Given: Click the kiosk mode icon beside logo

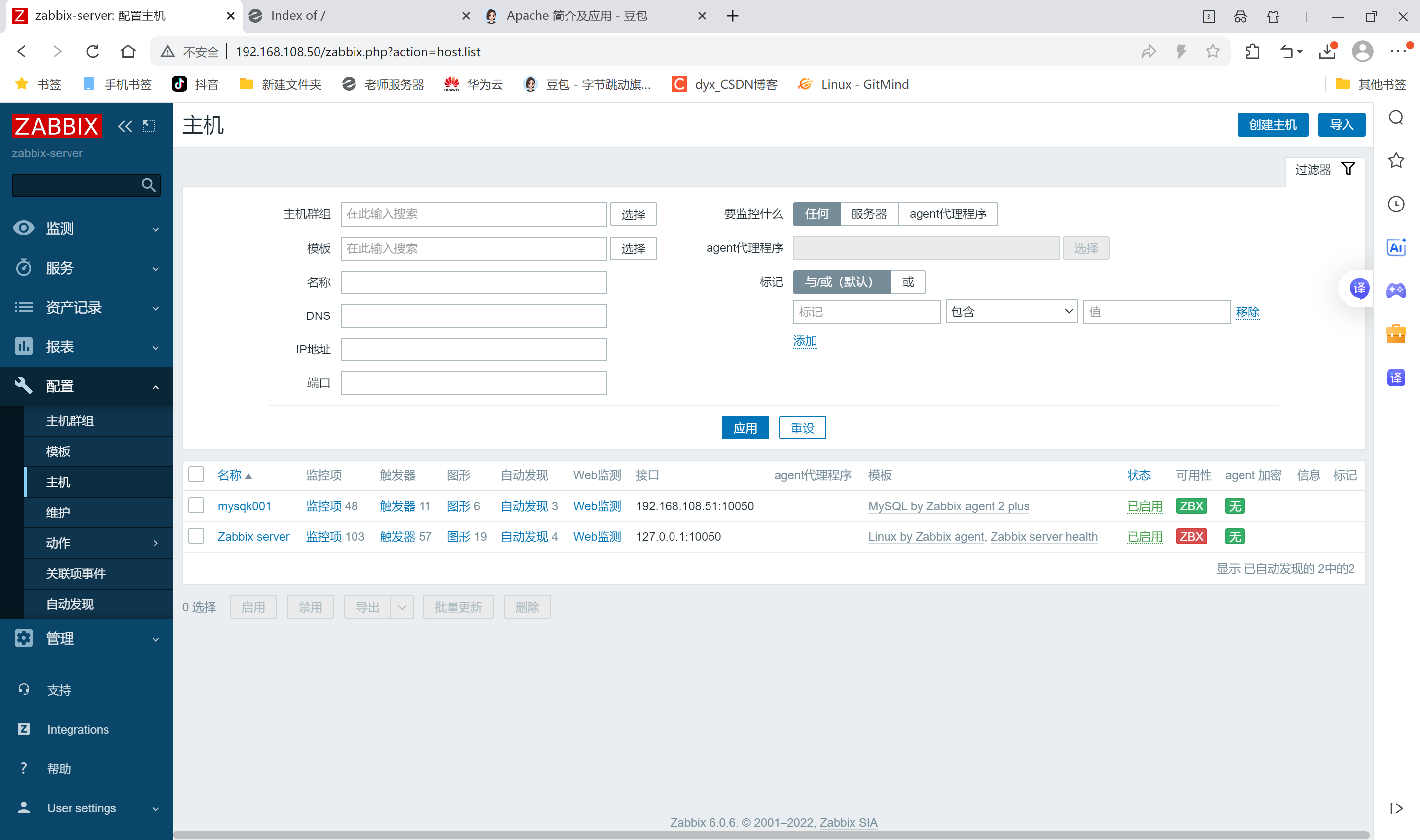Looking at the screenshot, I should tap(149, 126).
